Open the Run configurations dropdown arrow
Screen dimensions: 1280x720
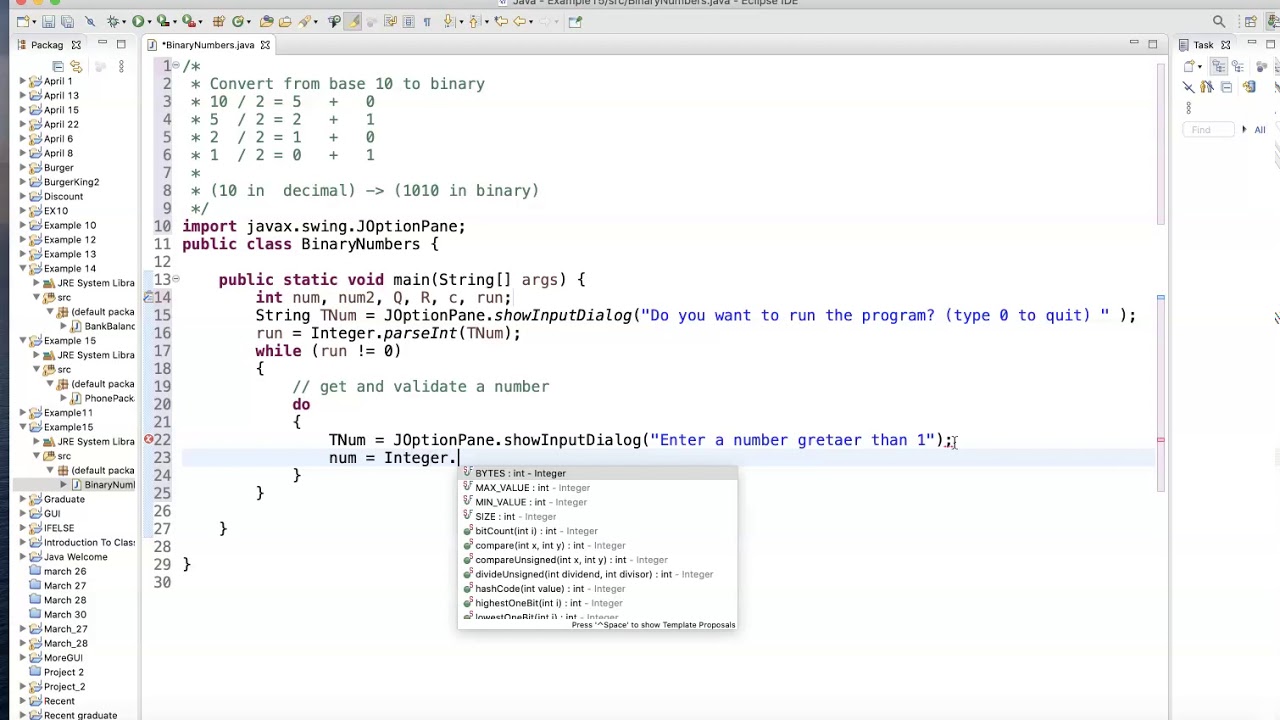click(149, 21)
